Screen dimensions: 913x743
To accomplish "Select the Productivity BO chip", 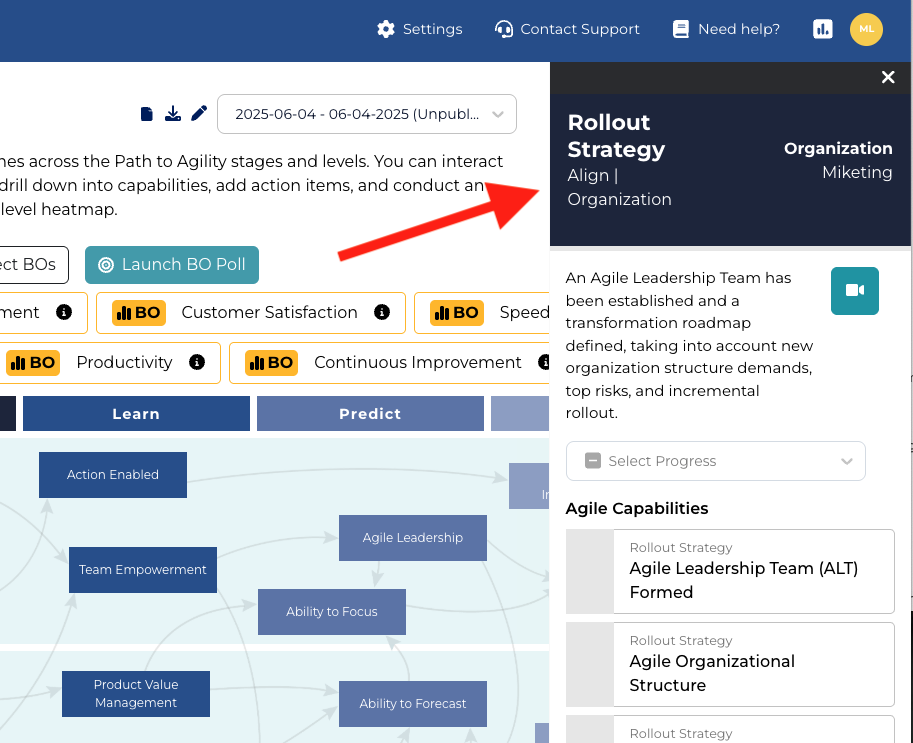I will pos(111,363).
